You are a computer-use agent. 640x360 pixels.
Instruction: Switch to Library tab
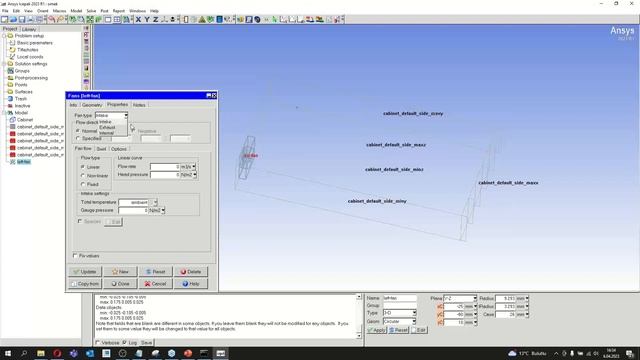pyautogui.click(x=29, y=29)
